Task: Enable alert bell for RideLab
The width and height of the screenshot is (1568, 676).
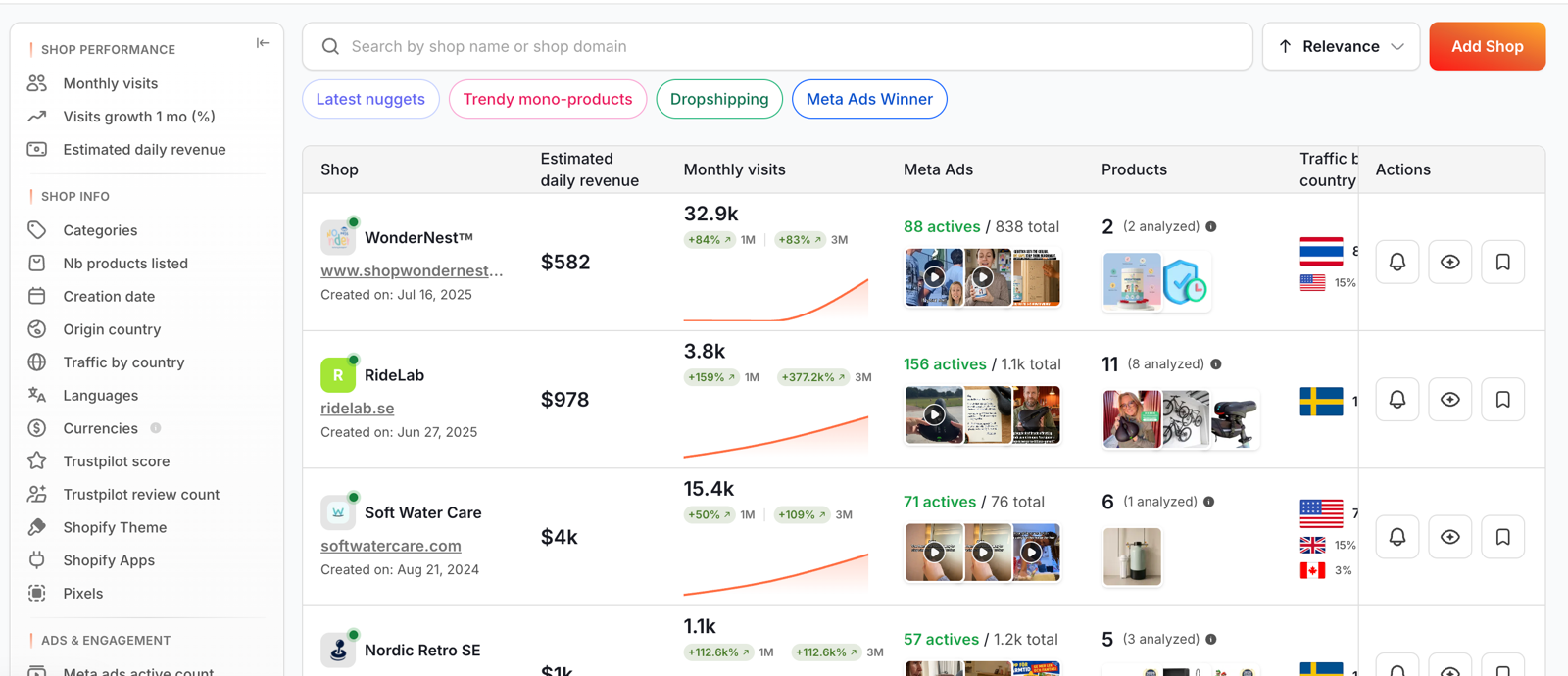Action: 1397,400
